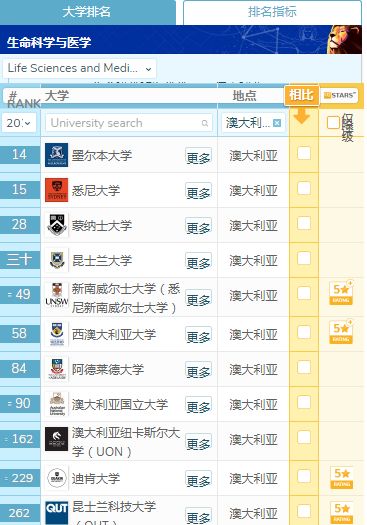Image resolution: width=367 pixels, height=525 pixels.
Task: Click the 澳大利亚国立大学 logo
Action: [57, 404]
